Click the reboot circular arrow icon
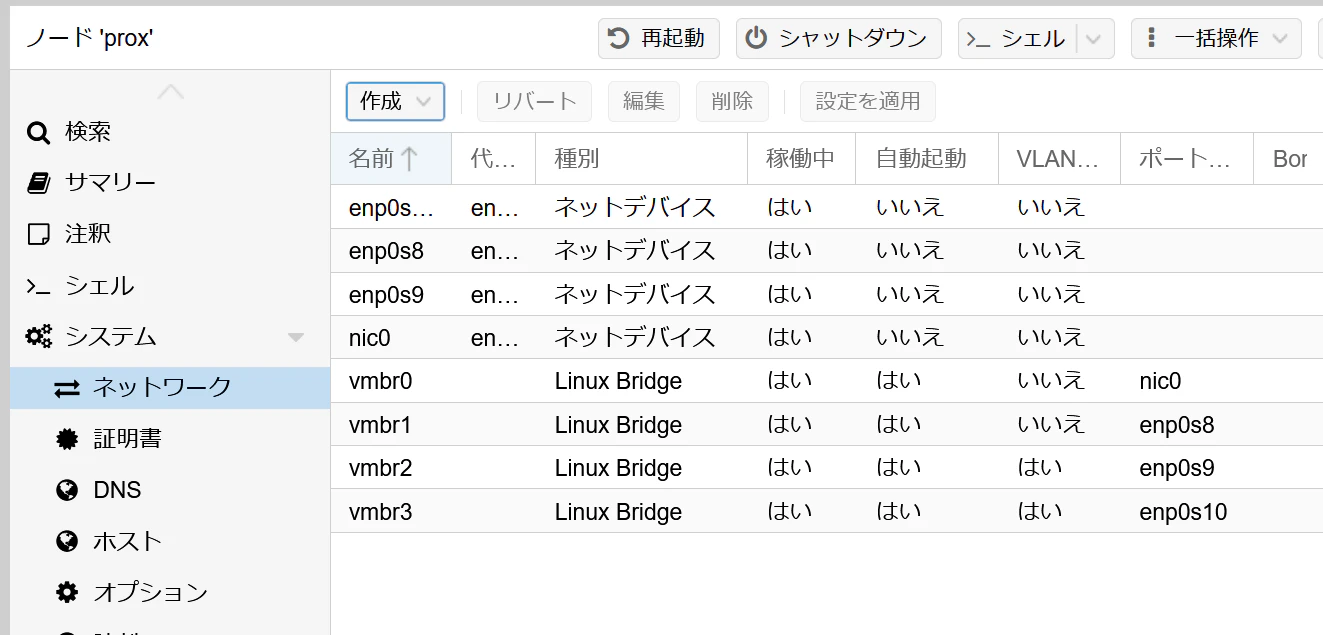The image size is (1323, 635). 619,38
